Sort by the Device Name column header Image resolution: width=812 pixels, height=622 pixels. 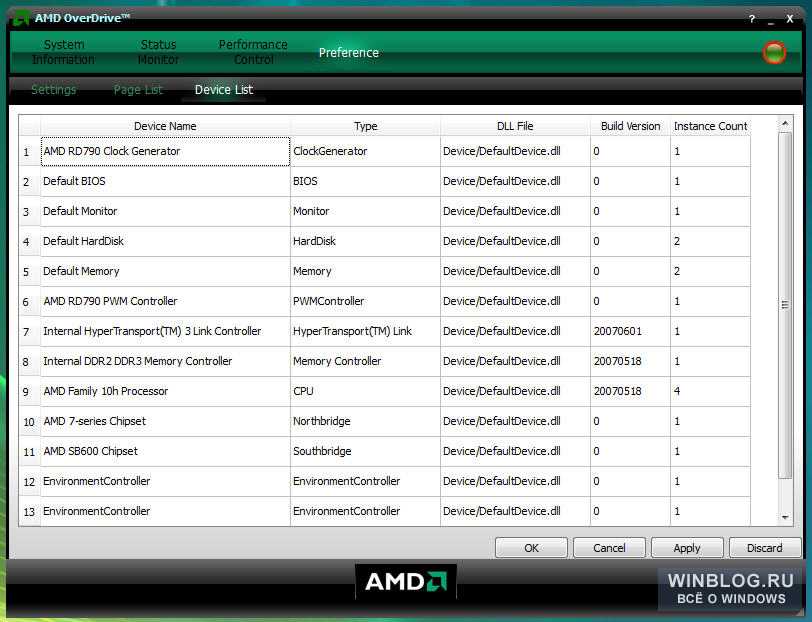coord(165,126)
